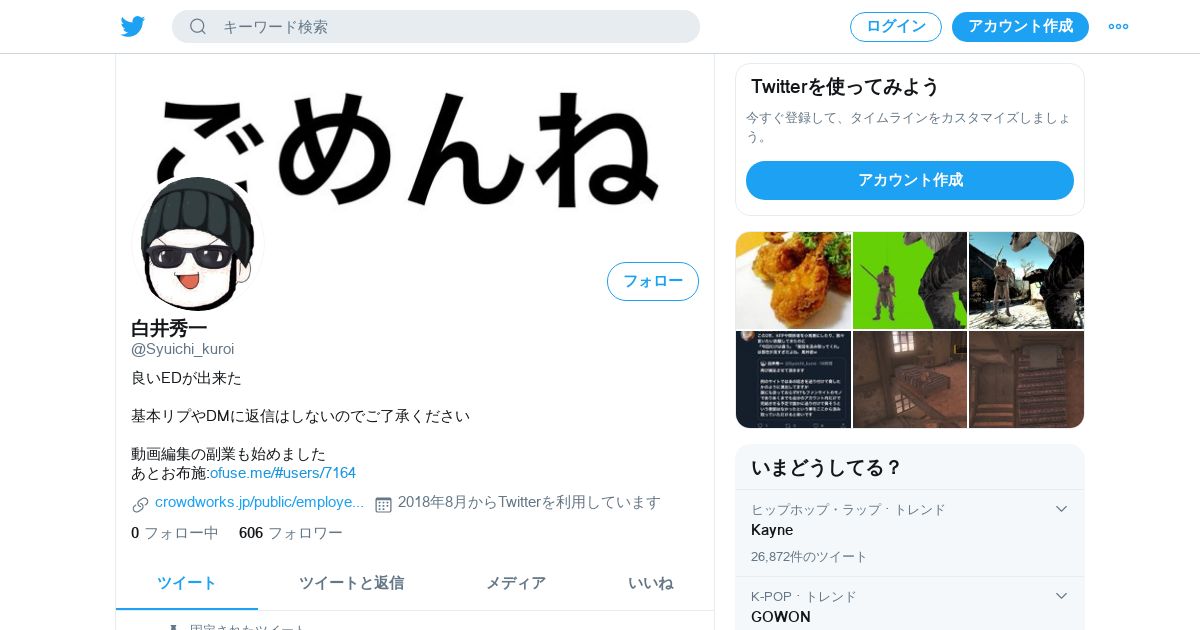
Task: Follow the user with フォロー button
Action: pos(653,281)
